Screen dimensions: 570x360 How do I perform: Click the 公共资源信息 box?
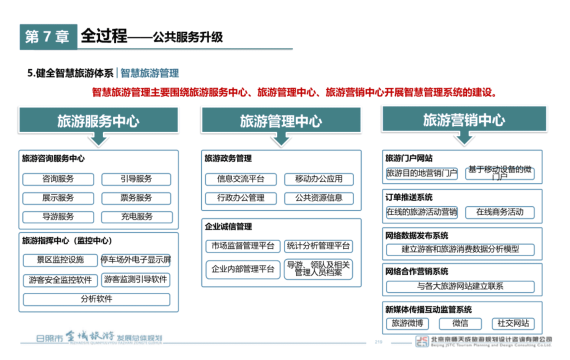tap(319, 198)
